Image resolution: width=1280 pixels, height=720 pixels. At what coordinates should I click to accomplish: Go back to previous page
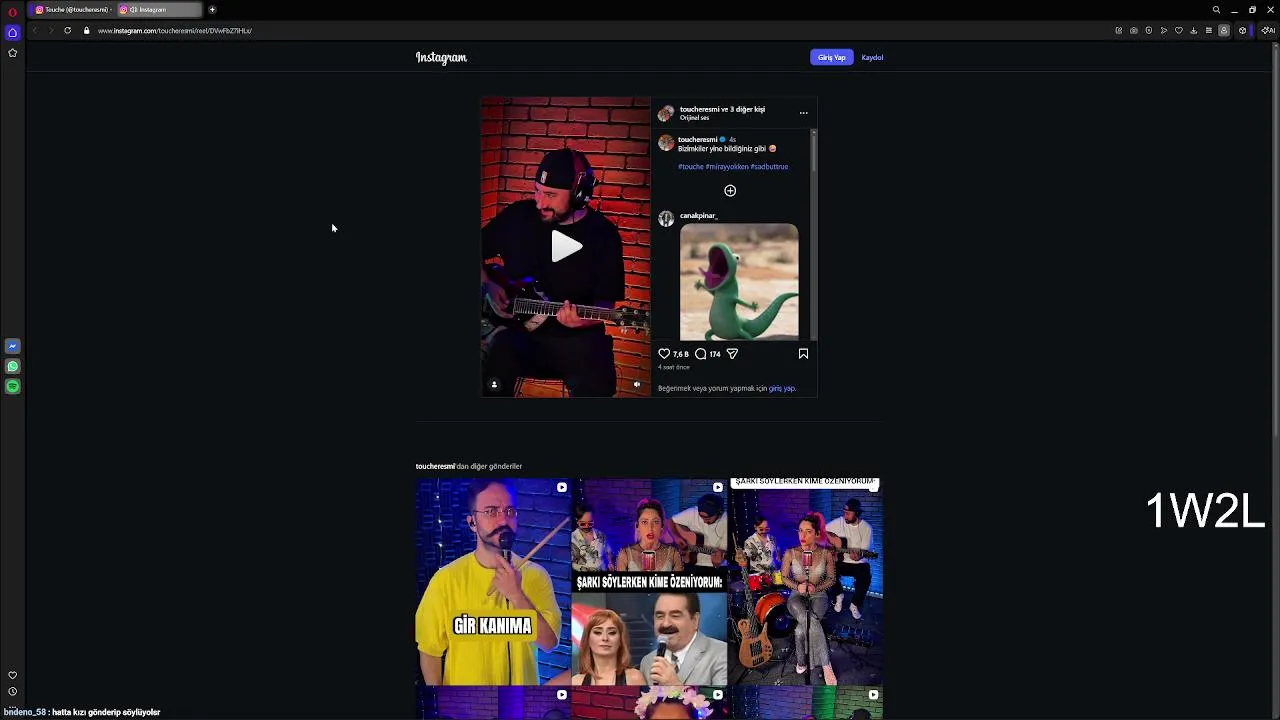34,31
